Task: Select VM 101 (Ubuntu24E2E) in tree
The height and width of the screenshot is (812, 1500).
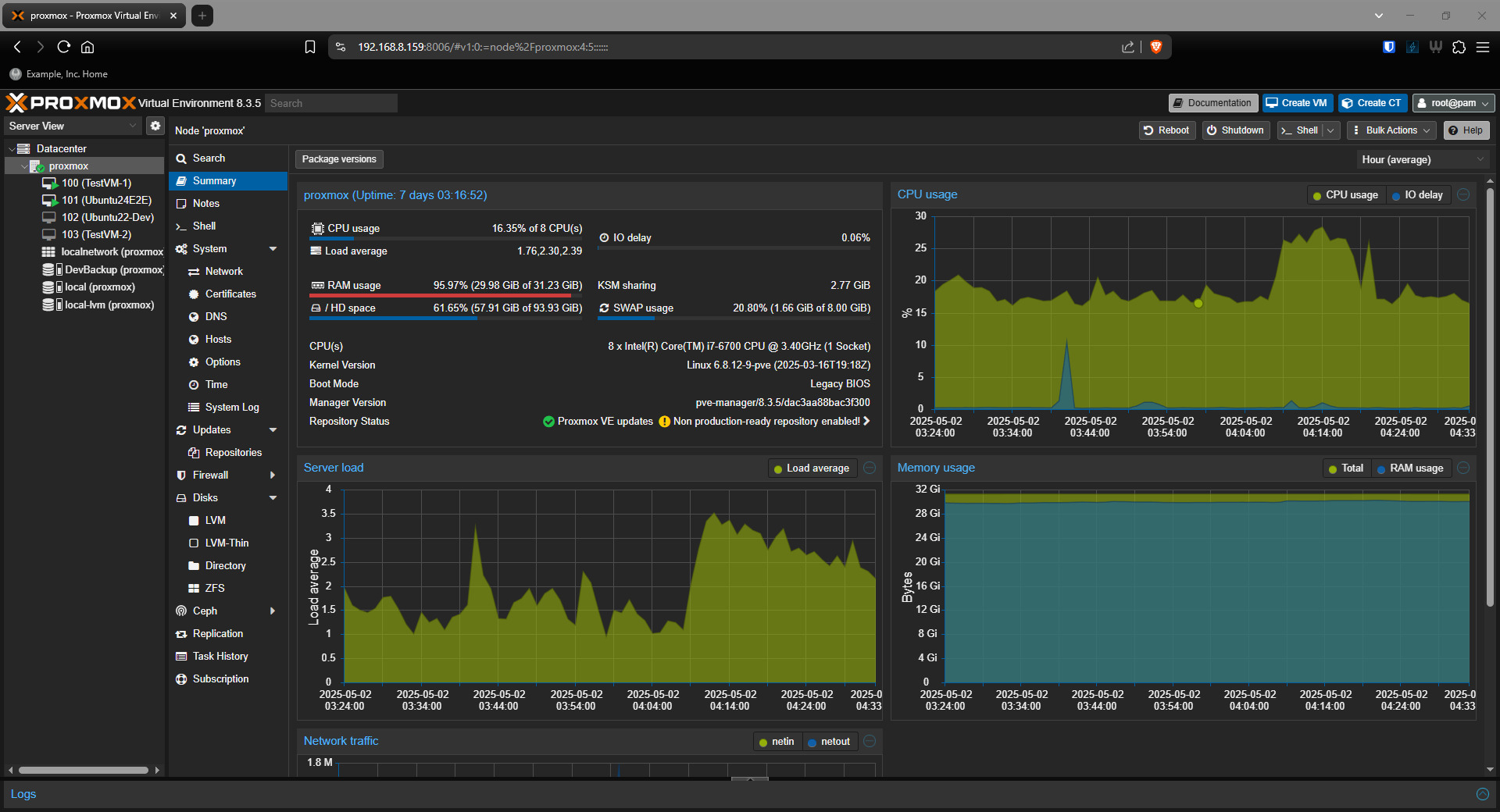Action: [x=106, y=201]
